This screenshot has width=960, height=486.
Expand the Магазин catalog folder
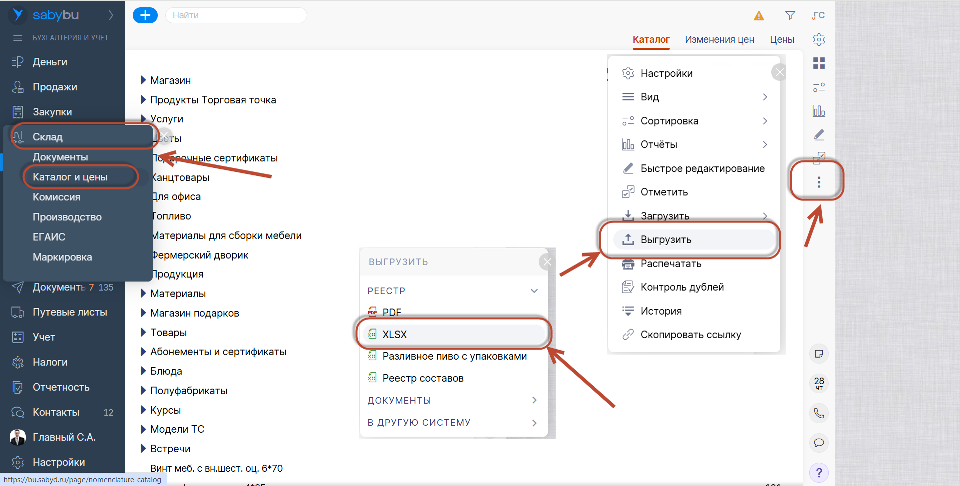point(143,80)
